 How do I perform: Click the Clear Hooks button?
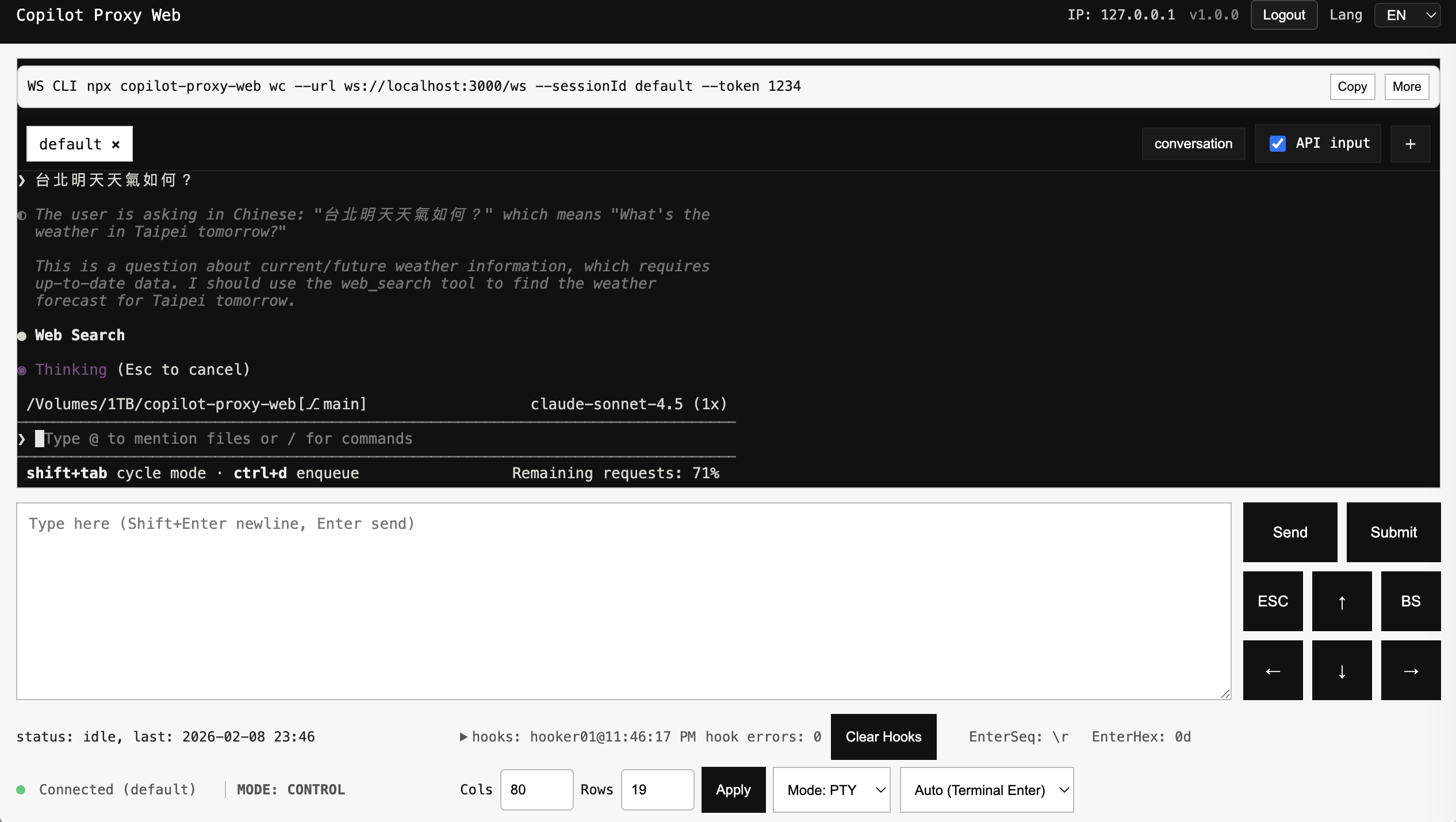(x=883, y=737)
